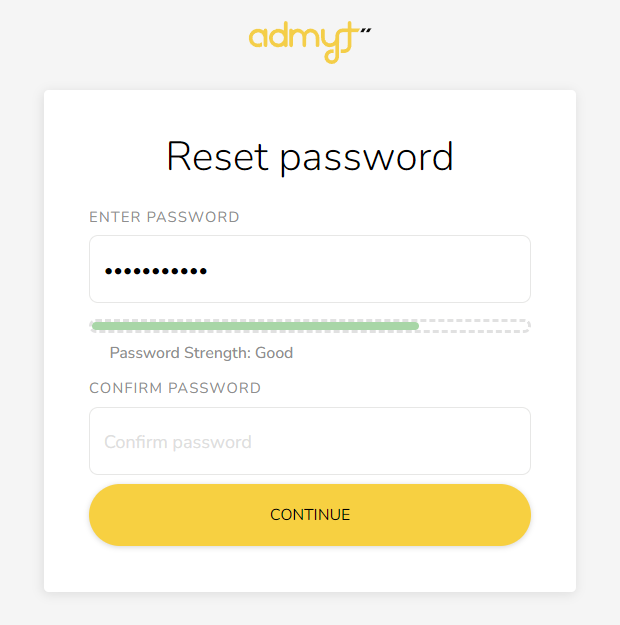Click the Password Strength: Good text
Screen dimensions: 620x625
[201, 353]
